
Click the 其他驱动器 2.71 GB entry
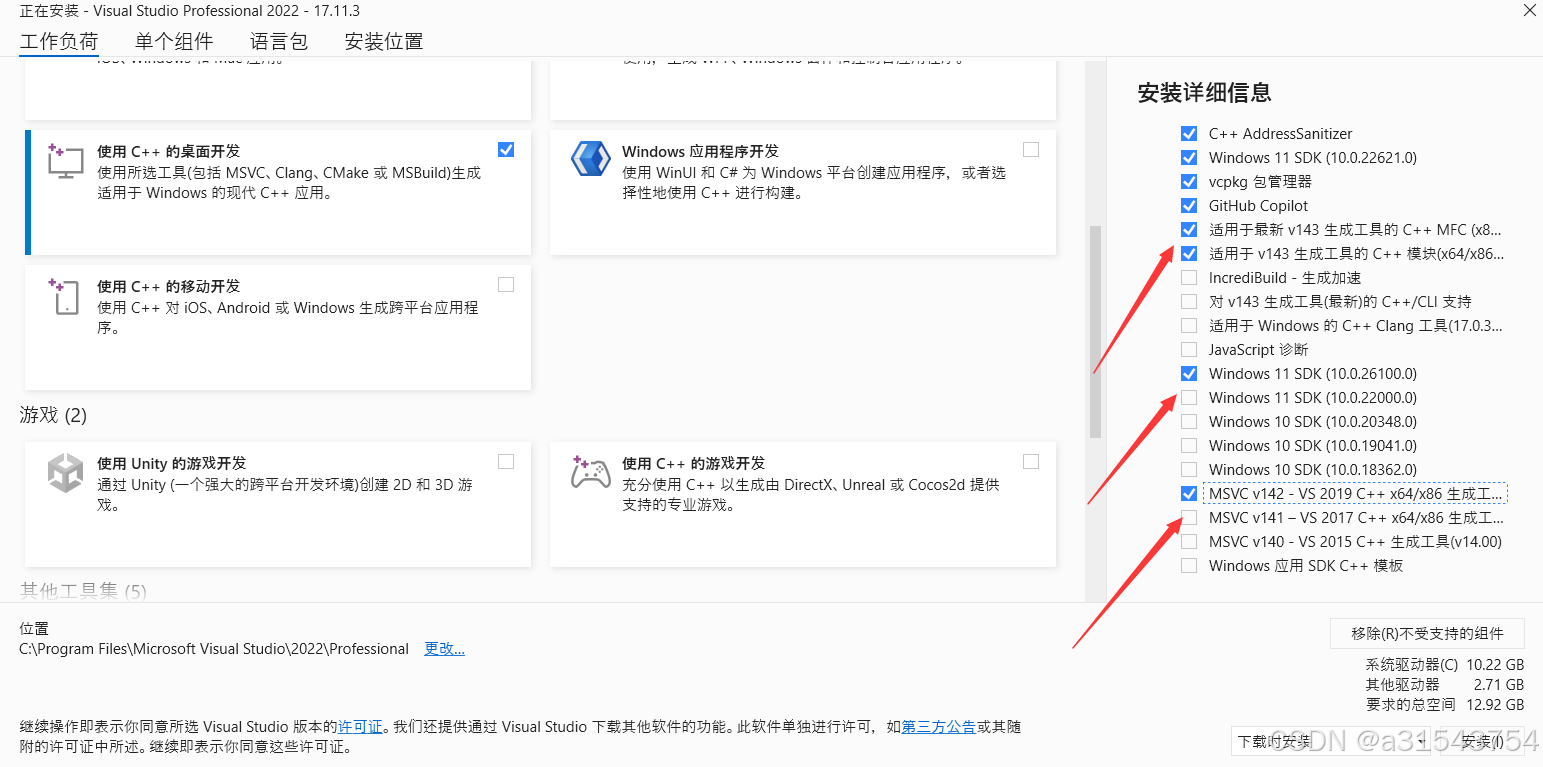coord(1445,685)
